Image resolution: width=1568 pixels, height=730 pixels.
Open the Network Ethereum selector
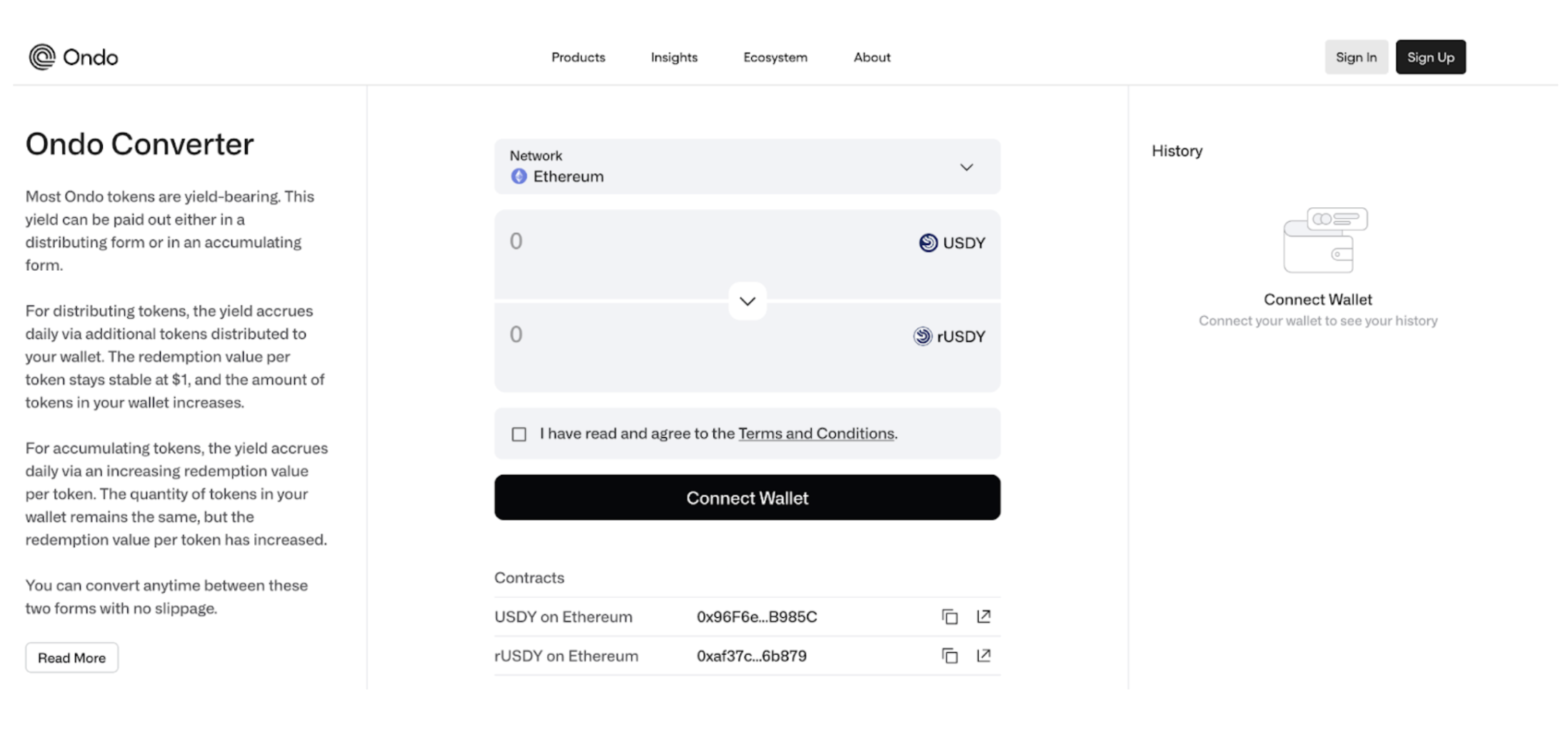(x=747, y=166)
